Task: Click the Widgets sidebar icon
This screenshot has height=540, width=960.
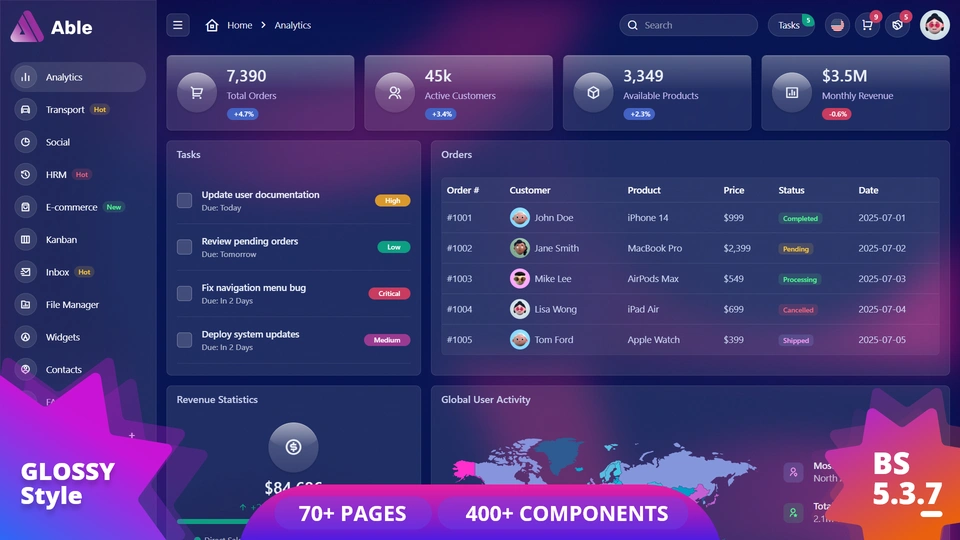Action: tap(25, 337)
